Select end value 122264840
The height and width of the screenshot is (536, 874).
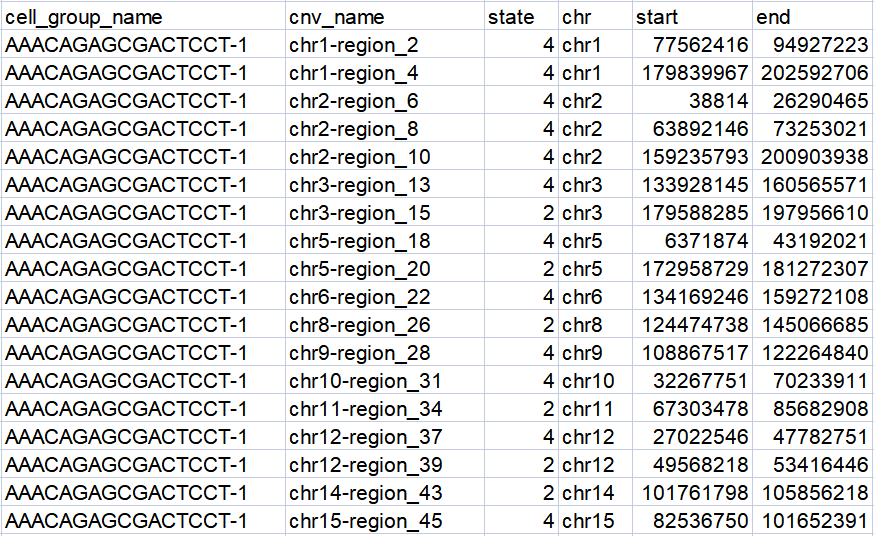(813, 352)
